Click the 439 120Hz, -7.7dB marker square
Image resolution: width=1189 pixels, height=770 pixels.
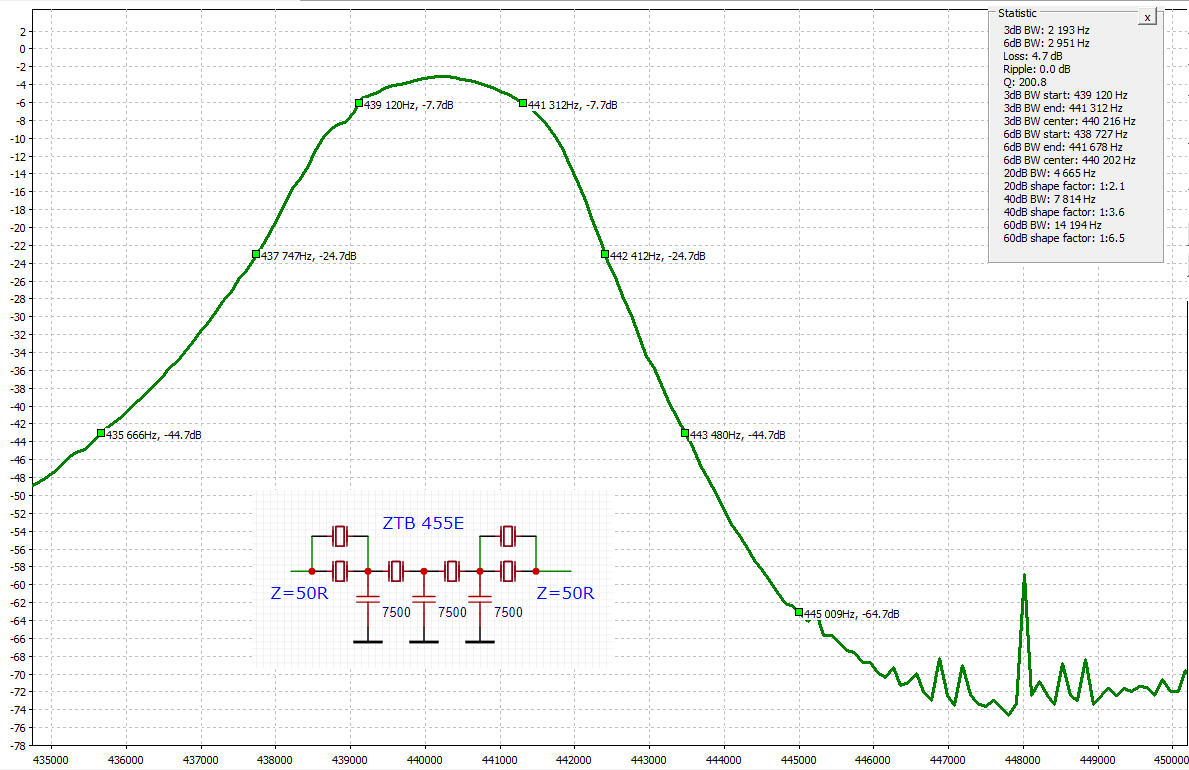coord(359,103)
